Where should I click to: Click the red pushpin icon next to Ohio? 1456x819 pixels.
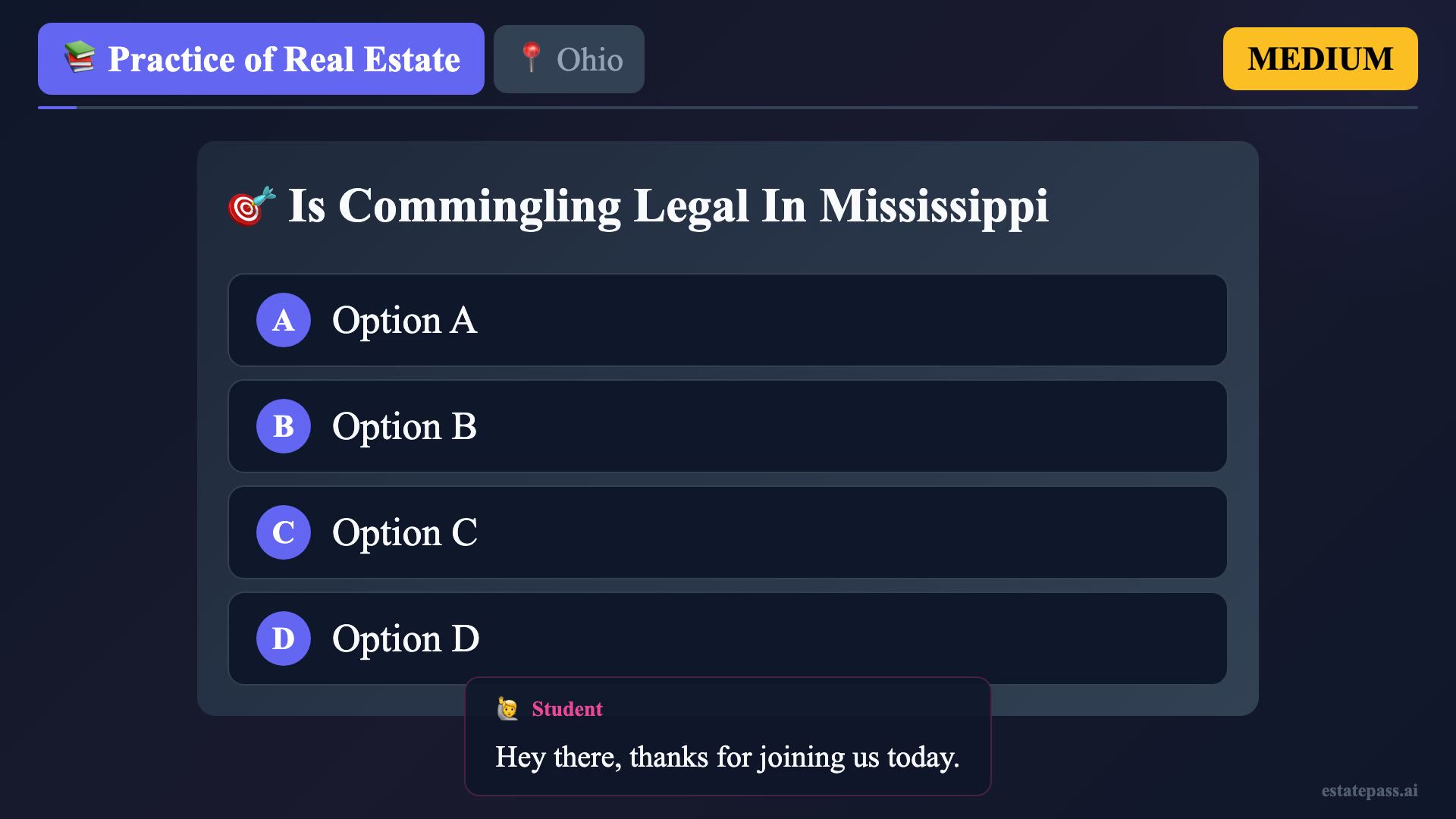click(532, 58)
